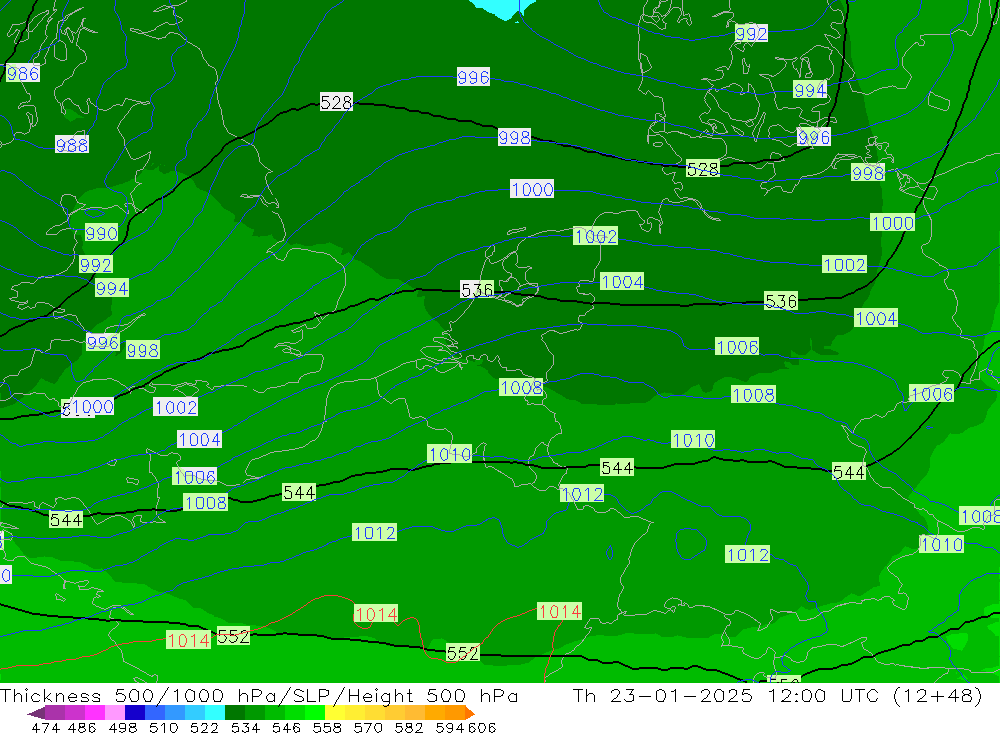This screenshot has width=1000, height=733.
Task: Click the 990 isobar label
Action: (101, 233)
